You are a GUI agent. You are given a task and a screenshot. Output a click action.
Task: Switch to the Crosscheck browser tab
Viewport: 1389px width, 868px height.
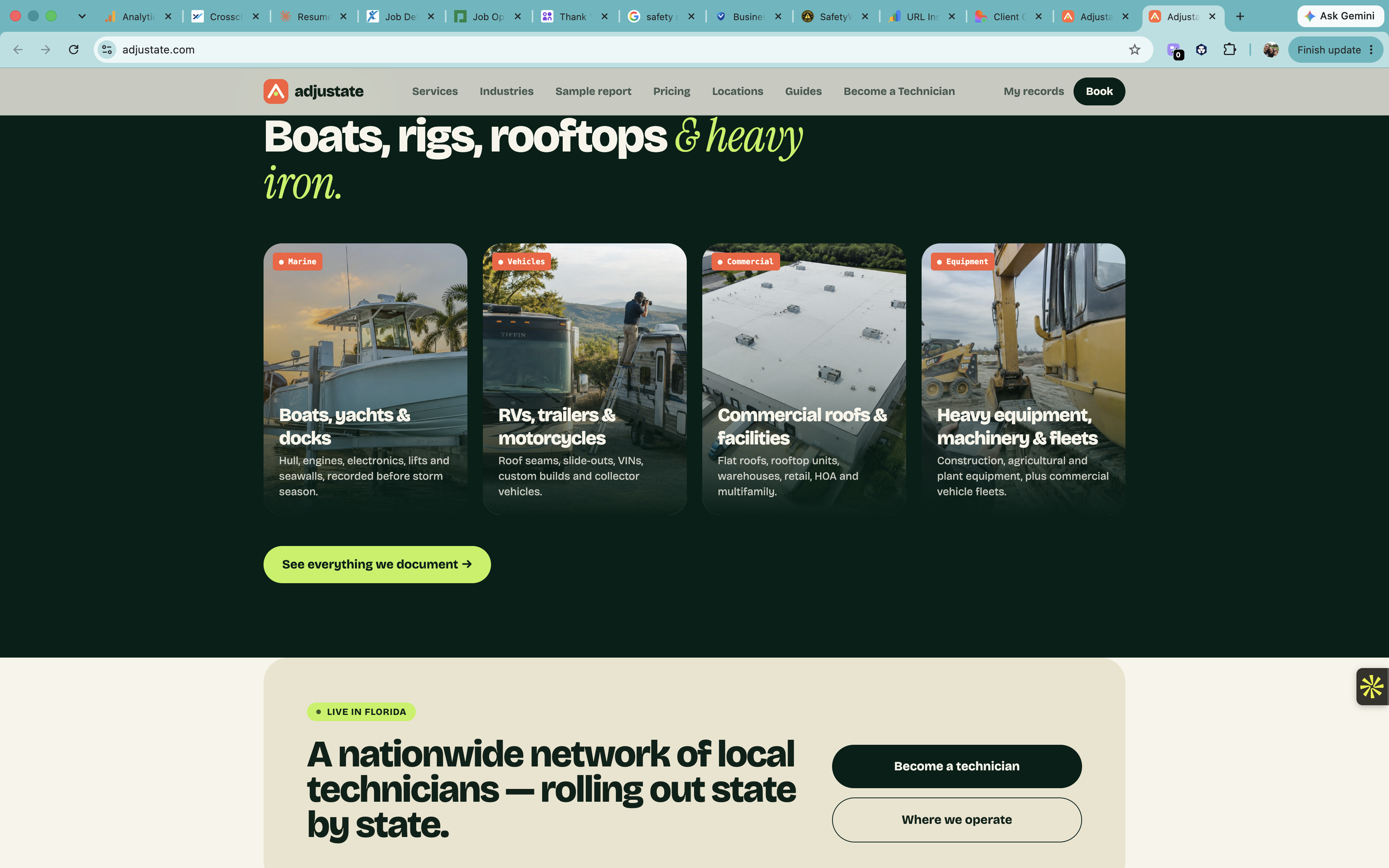226,17
